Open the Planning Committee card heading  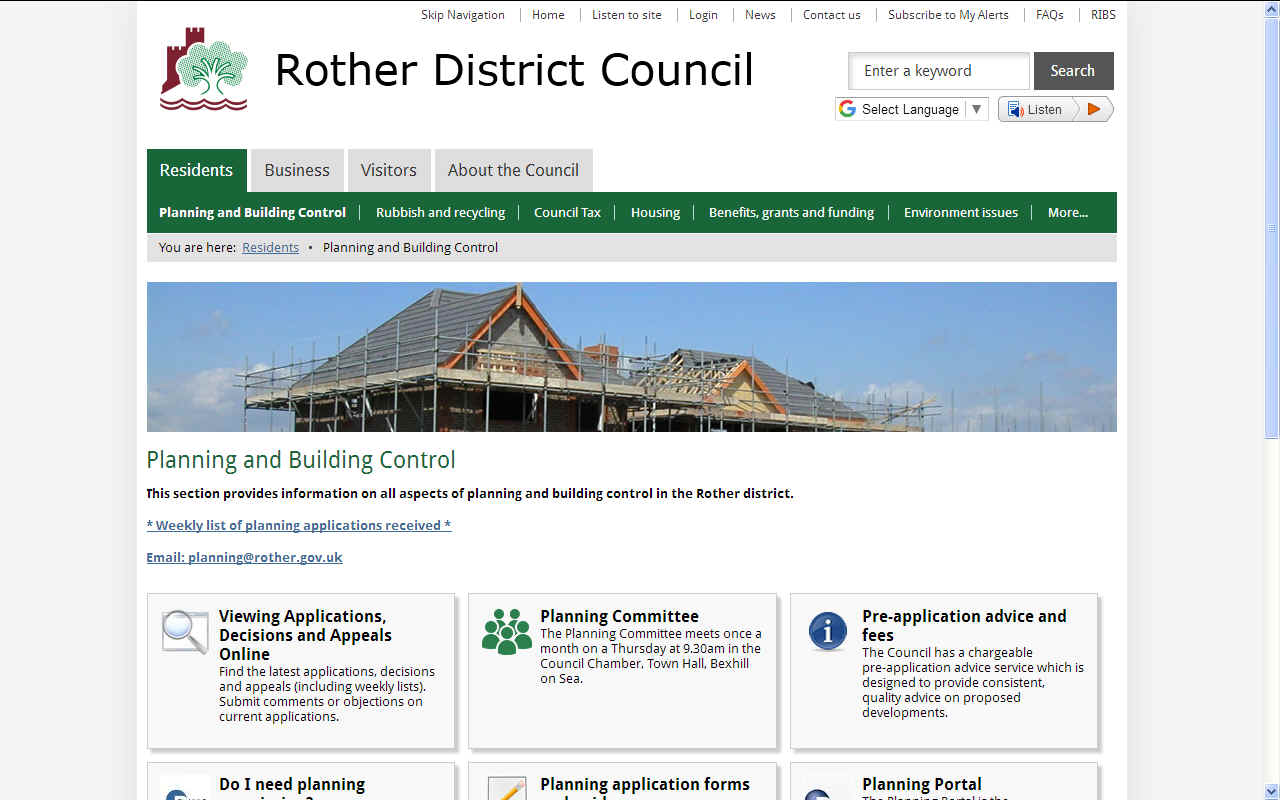[619, 616]
